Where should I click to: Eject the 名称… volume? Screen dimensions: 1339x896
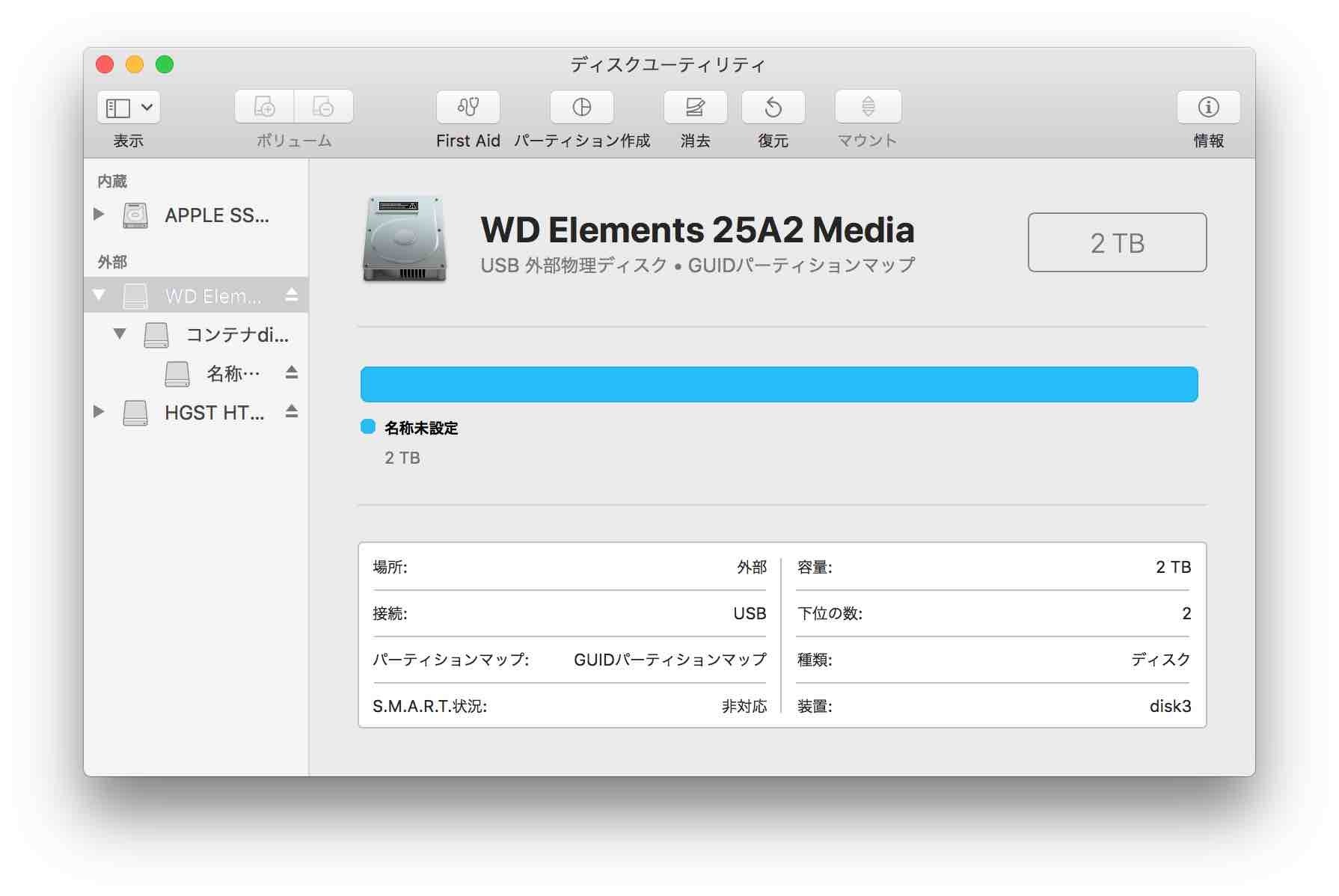(x=292, y=373)
